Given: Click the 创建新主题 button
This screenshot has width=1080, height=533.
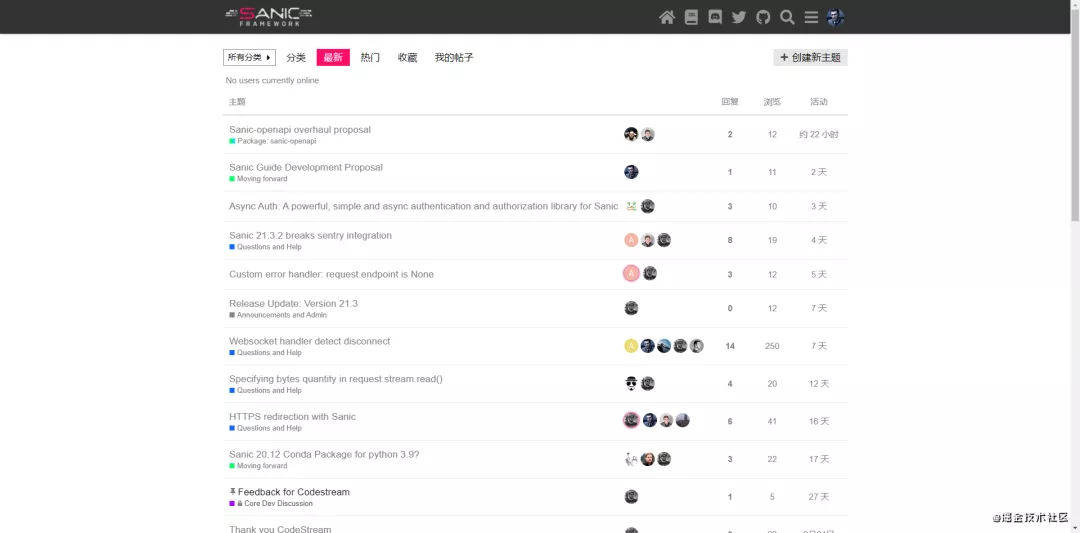Looking at the screenshot, I should [811, 57].
